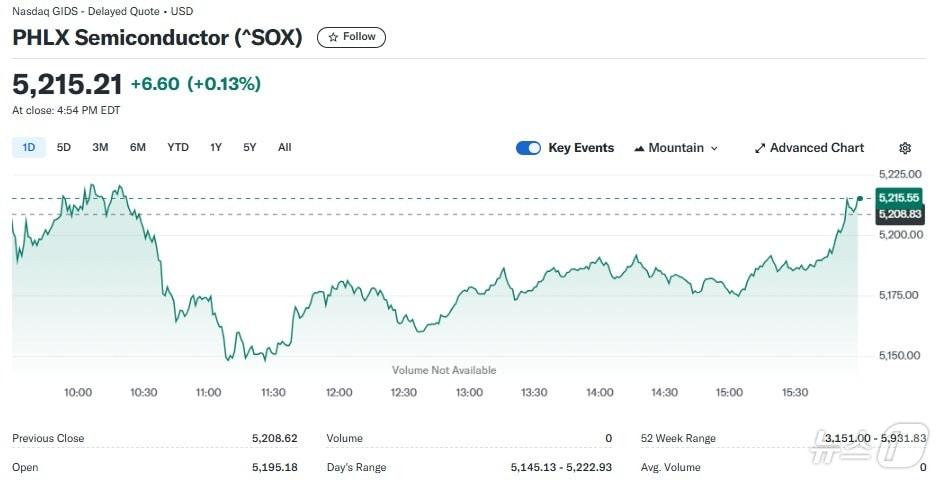The image size is (939, 480).
Task: Click the star icon in Follow button
Action: point(333,37)
